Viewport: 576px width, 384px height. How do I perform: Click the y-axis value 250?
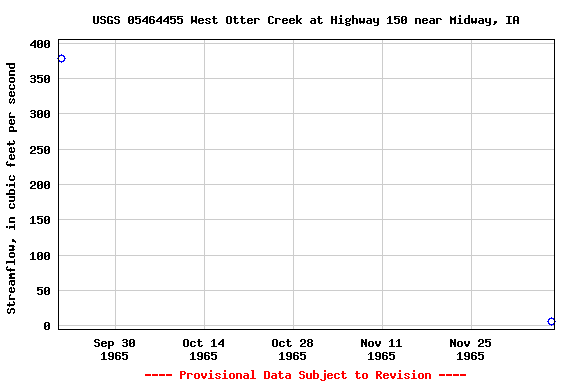pos(40,150)
